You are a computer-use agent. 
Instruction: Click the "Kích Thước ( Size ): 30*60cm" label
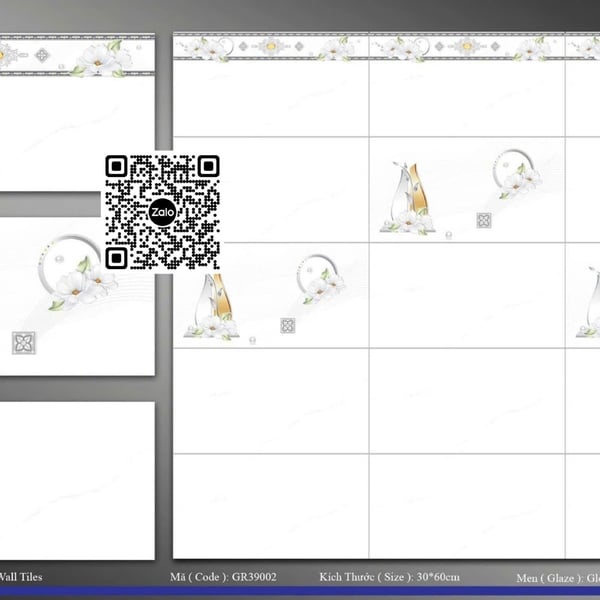click(x=389, y=577)
